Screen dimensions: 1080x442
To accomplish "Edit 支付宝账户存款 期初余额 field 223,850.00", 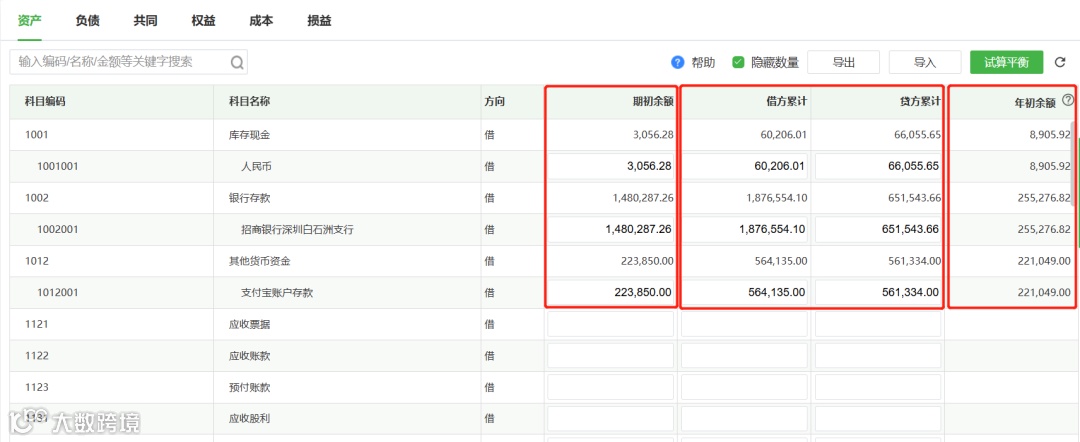I will (x=611, y=293).
